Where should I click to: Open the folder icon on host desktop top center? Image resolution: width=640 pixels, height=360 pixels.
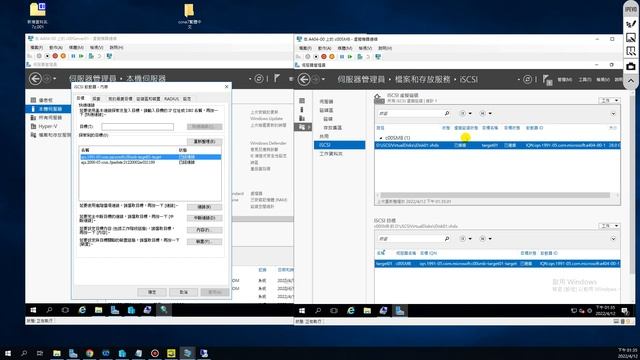(189, 10)
